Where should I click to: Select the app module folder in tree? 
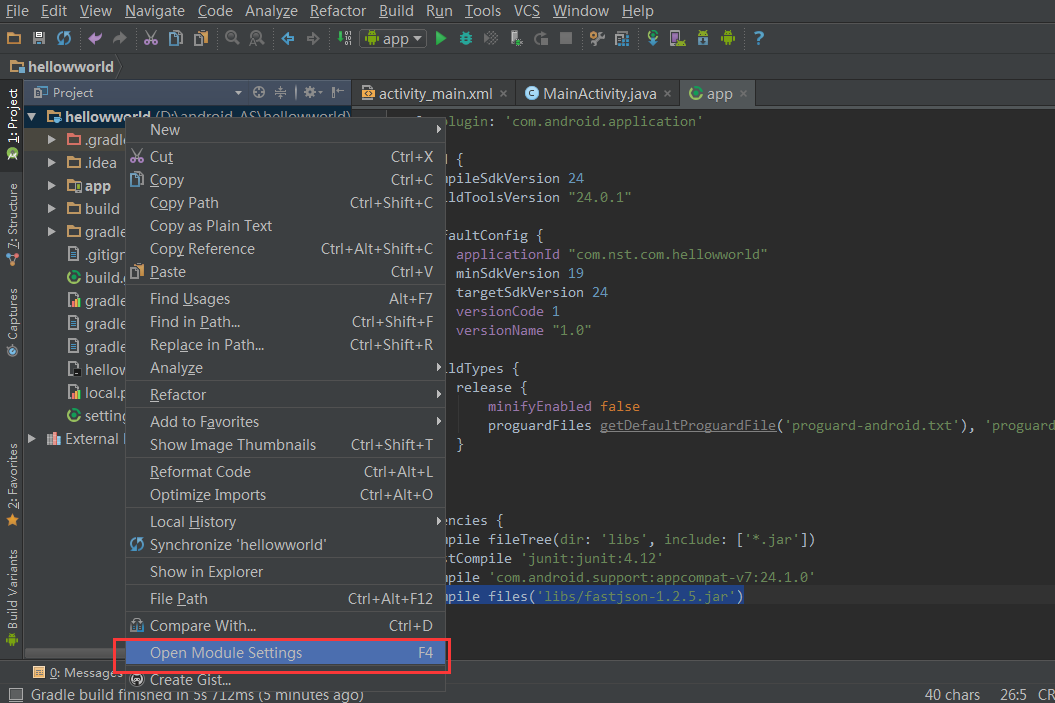tap(97, 186)
